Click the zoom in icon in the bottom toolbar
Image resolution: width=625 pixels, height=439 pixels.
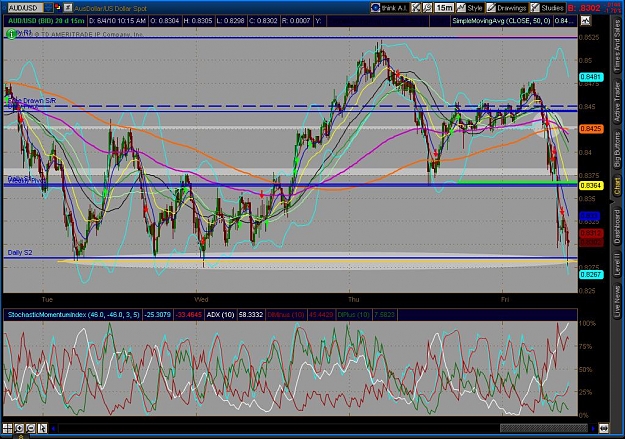point(19,428)
